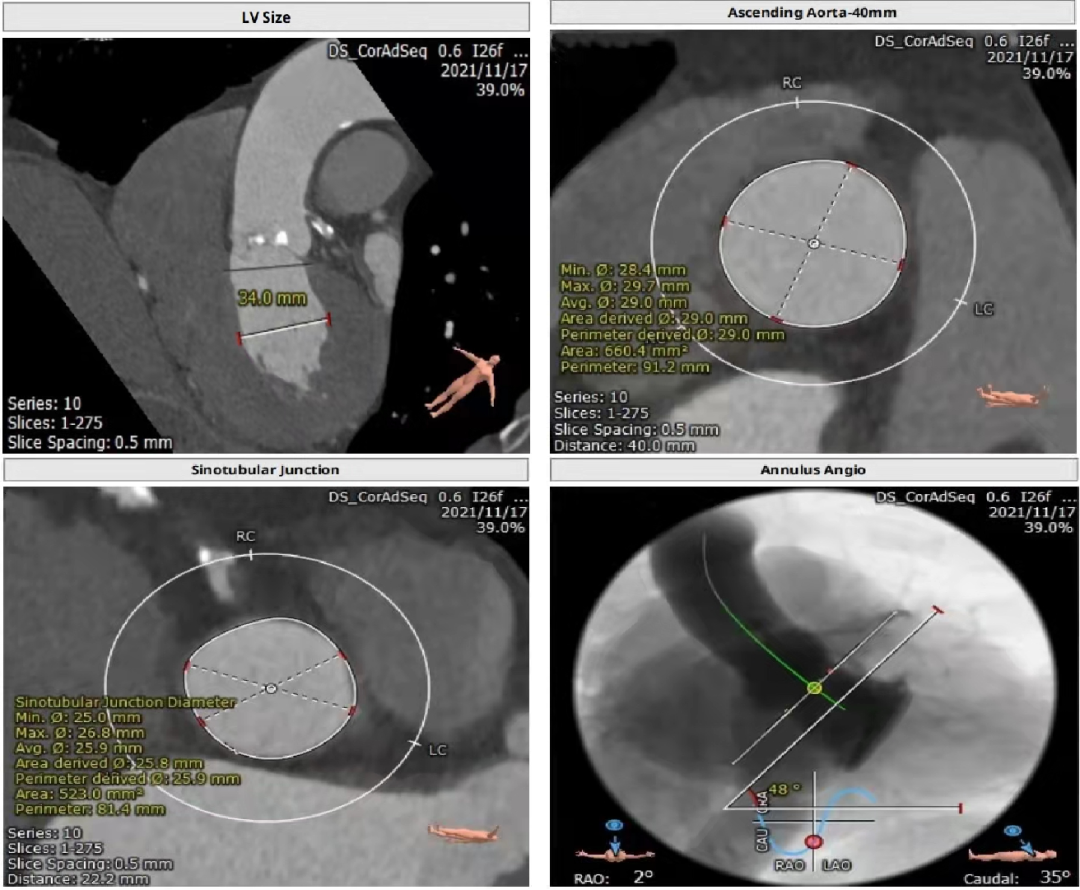
Task: Click the center point of Ascending Aorta contour
Action: click(813, 243)
